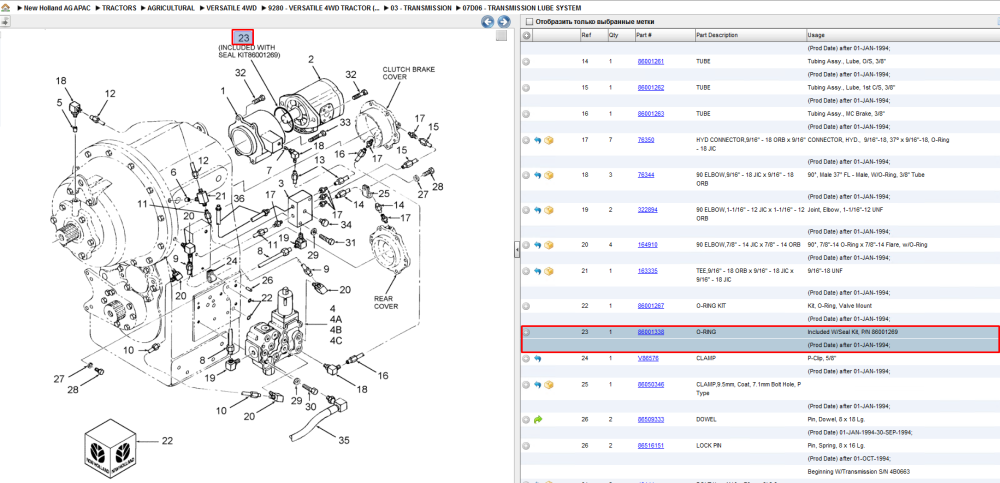Click the gray square at the diagram's top-right corner
Image resolution: width=1000 pixels, height=483 pixels.
coord(501,35)
